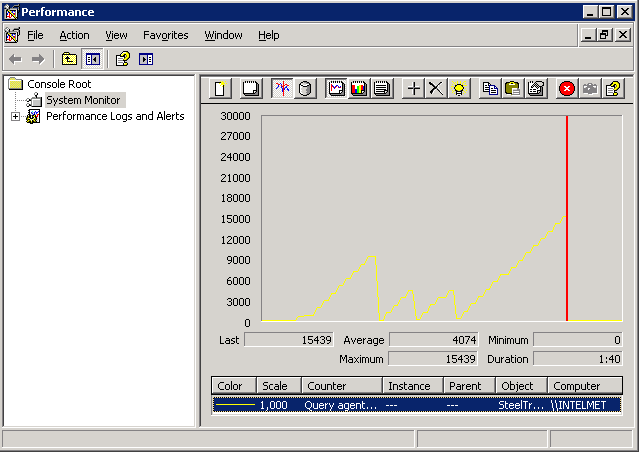Click the Copy Properties icon
The height and width of the screenshot is (452, 639).
click(490, 88)
